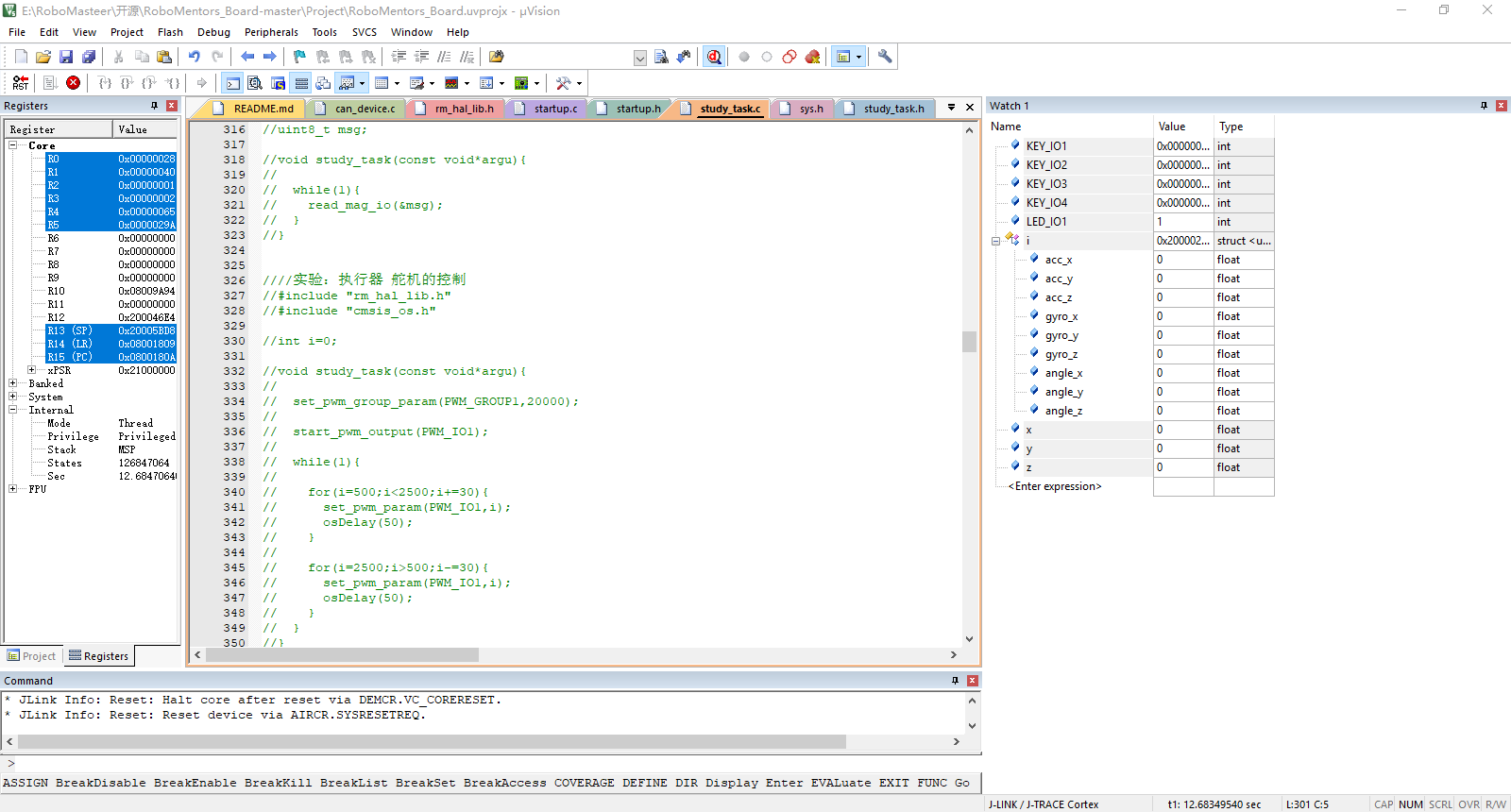Pin the Registers panel
This screenshot has width=1511, height=812.
click(155, 106)
